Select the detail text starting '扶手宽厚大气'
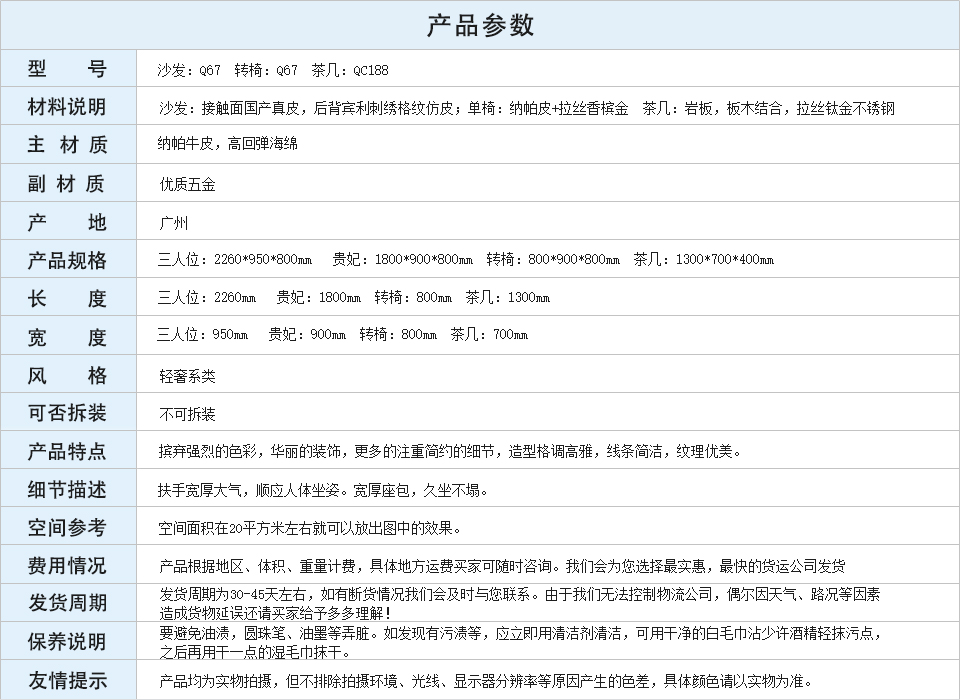 323,490
